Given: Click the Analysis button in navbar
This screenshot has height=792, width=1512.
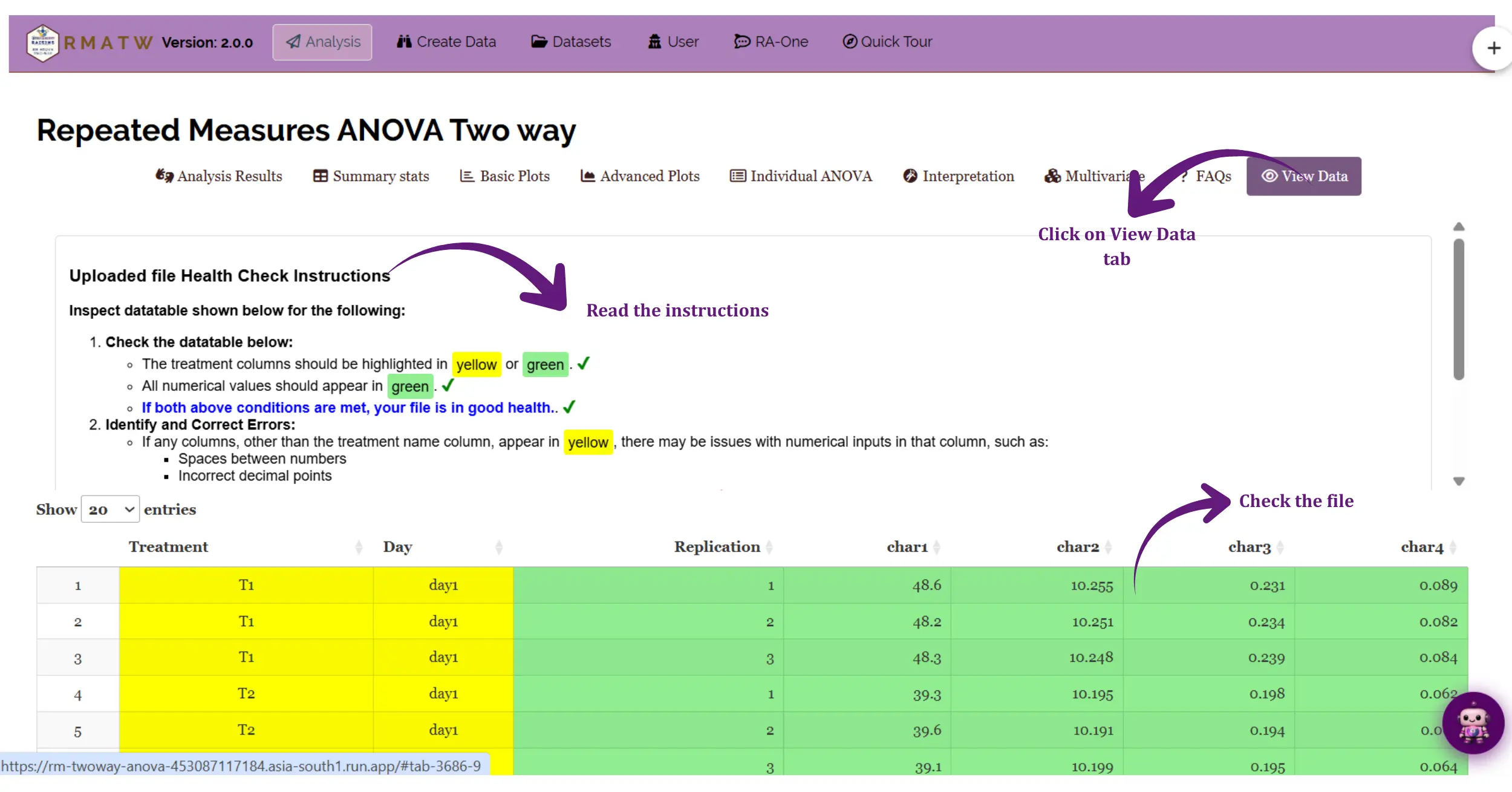Looking at the screenshot, I should coord(322,42).
